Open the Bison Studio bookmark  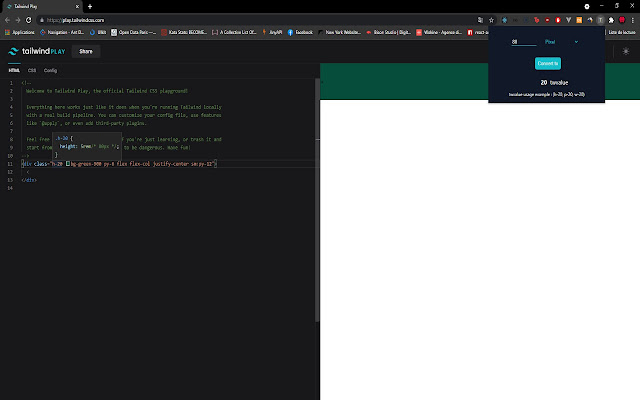389,32
